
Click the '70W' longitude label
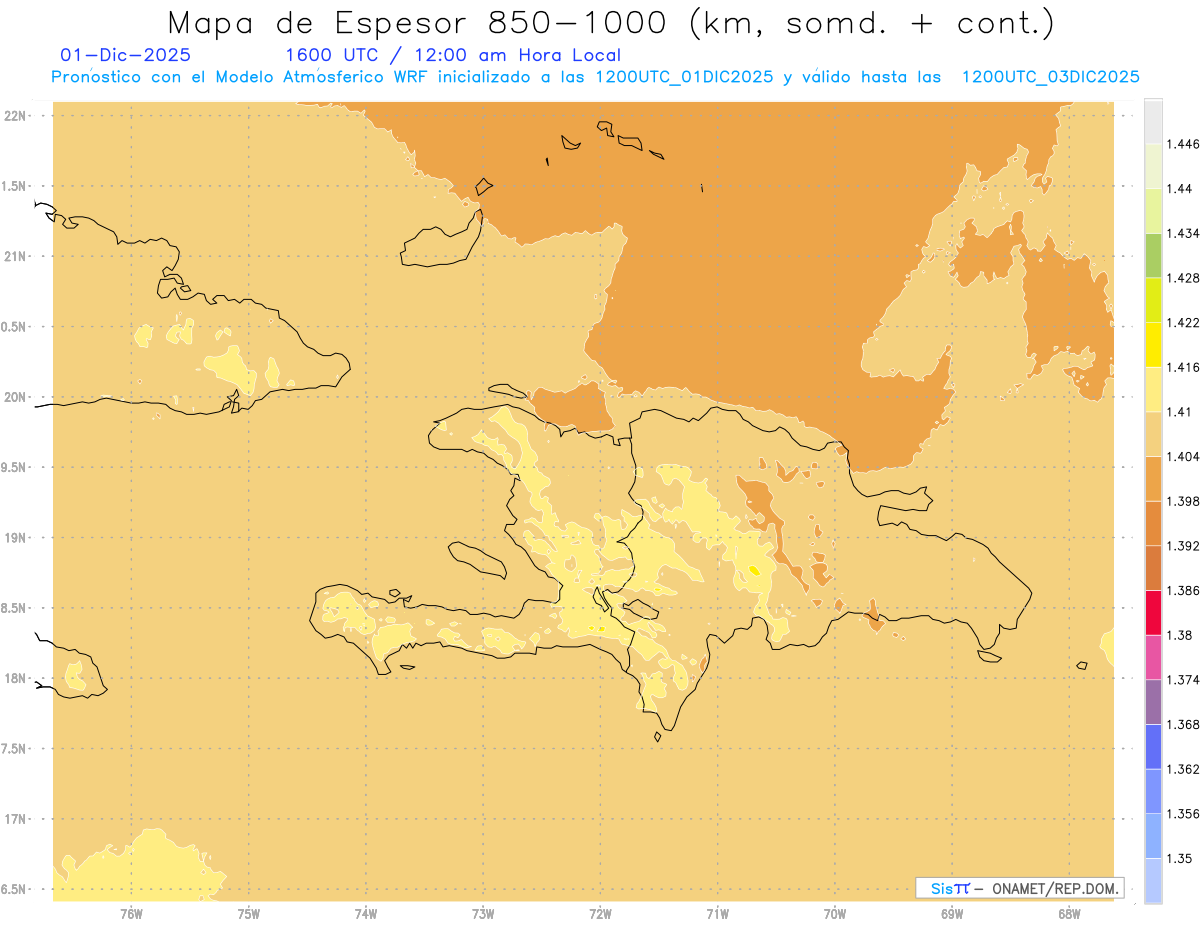point(835,914)
